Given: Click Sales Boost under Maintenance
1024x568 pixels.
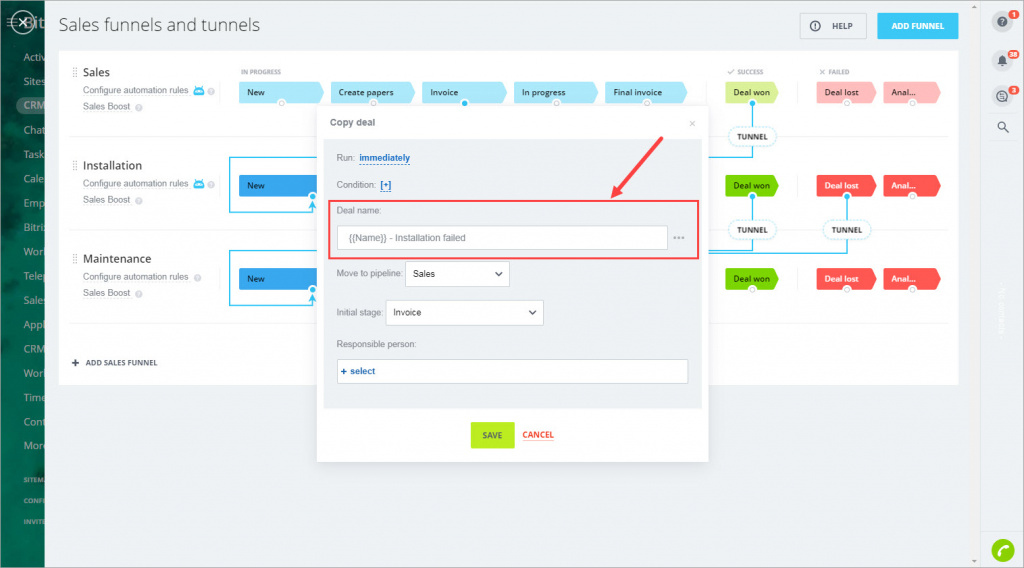Looking at the screenshot, I should [x=106, y=293].
